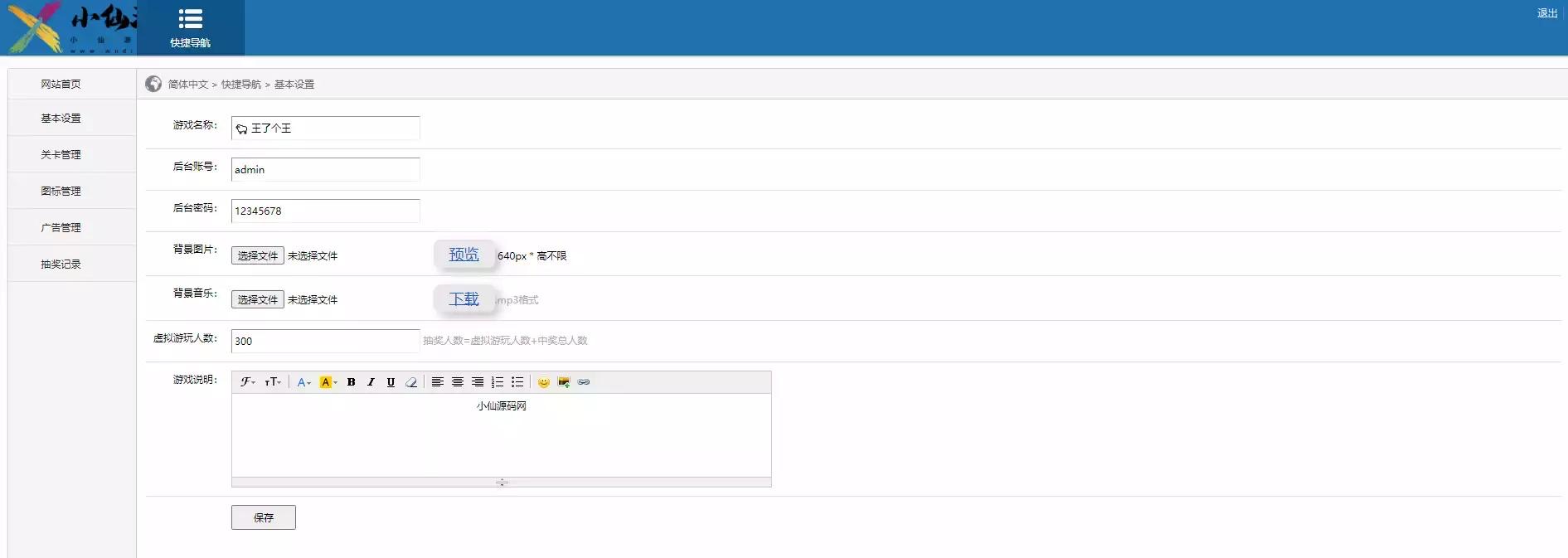Viewport: 1568px width, 558px height.
Task: Open the font family dropdown
Action: click(x=247, y=382)
